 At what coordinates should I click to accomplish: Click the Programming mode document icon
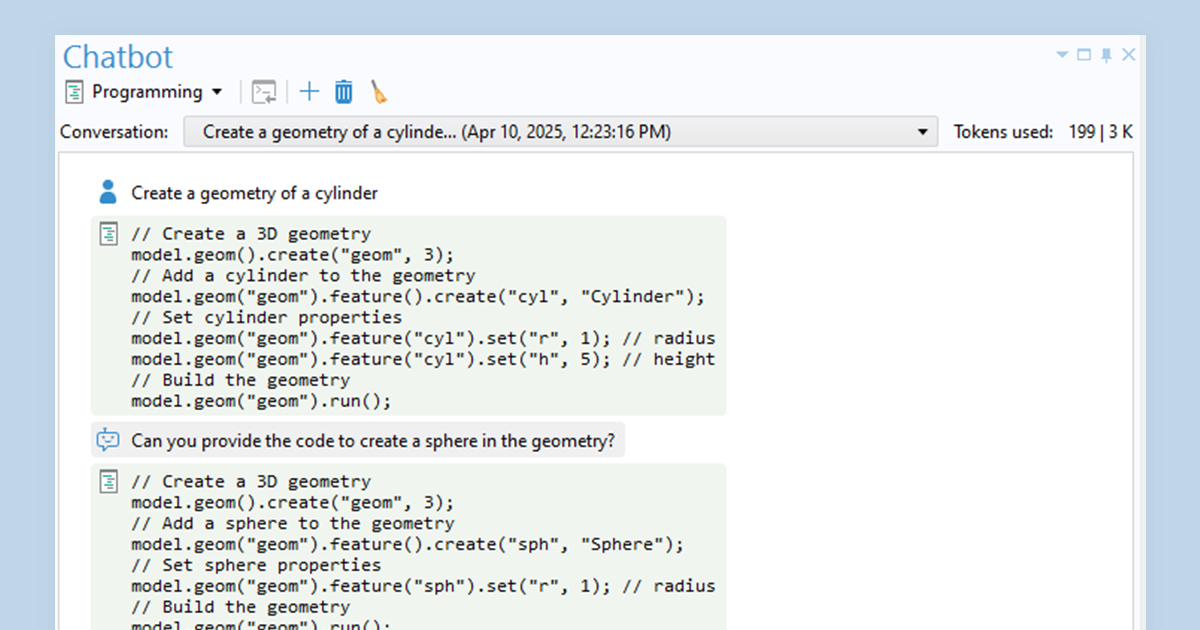point(74,92)
